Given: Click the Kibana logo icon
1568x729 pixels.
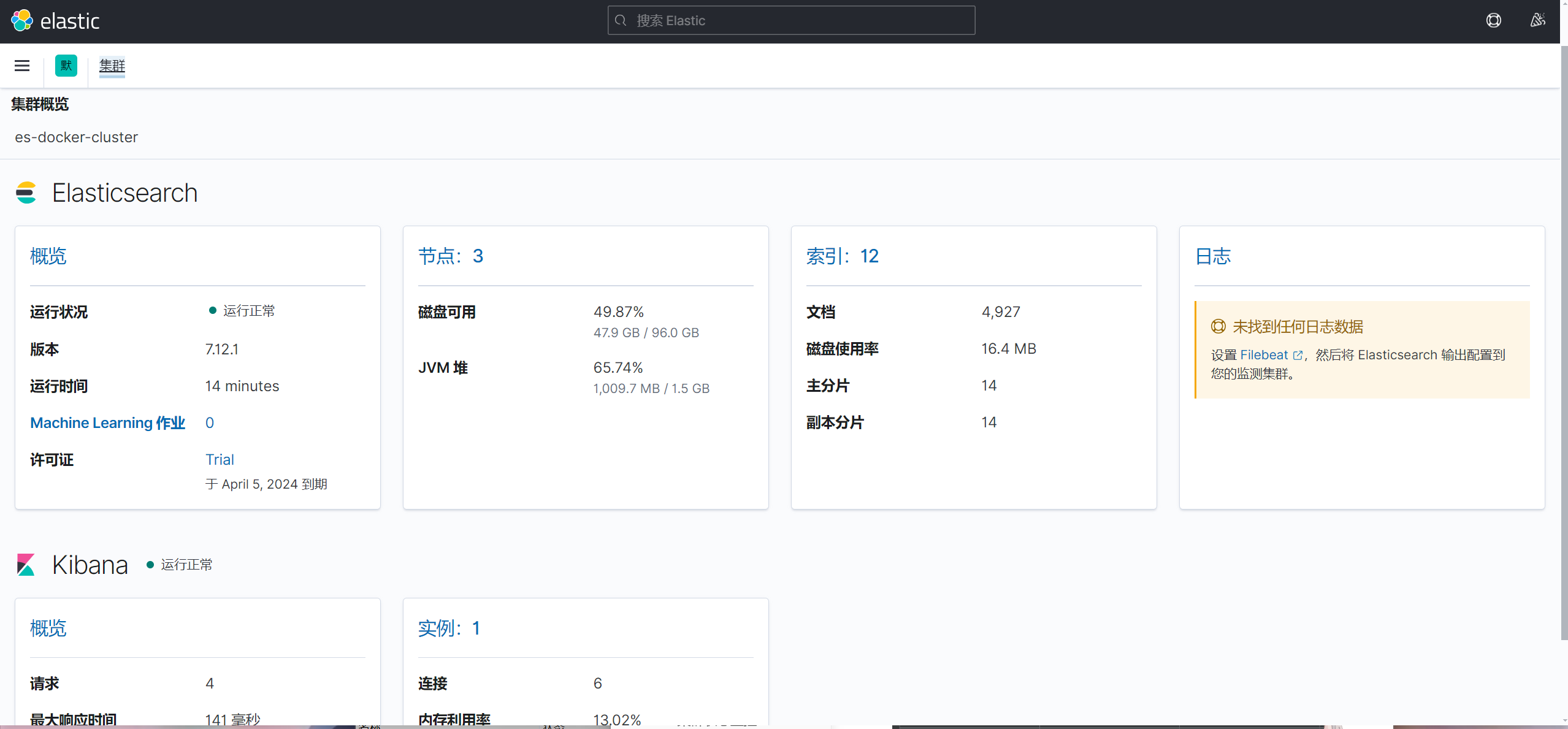Looking at the screenshot, I should [26, 565].
